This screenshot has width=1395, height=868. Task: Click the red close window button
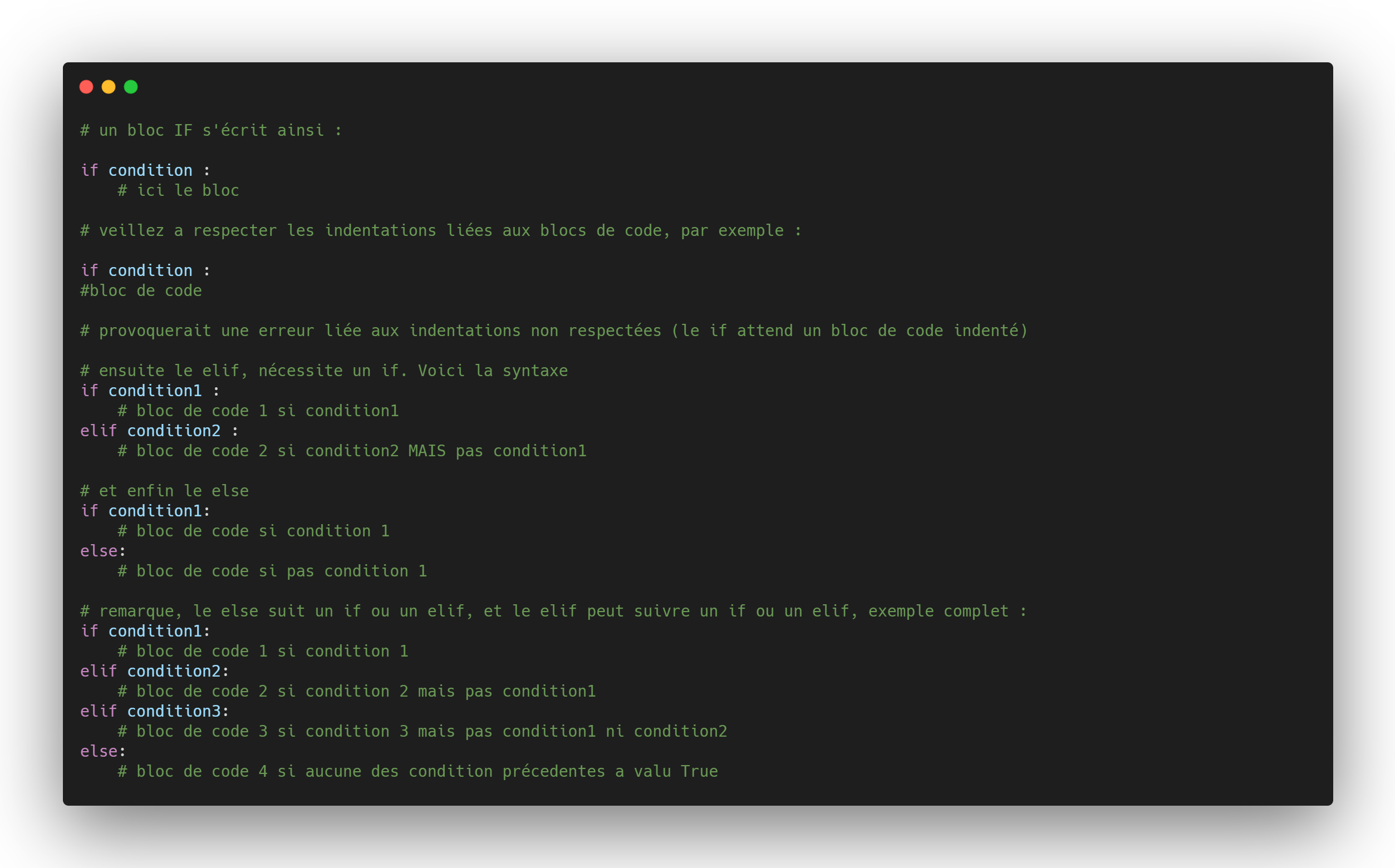point(86,87)
